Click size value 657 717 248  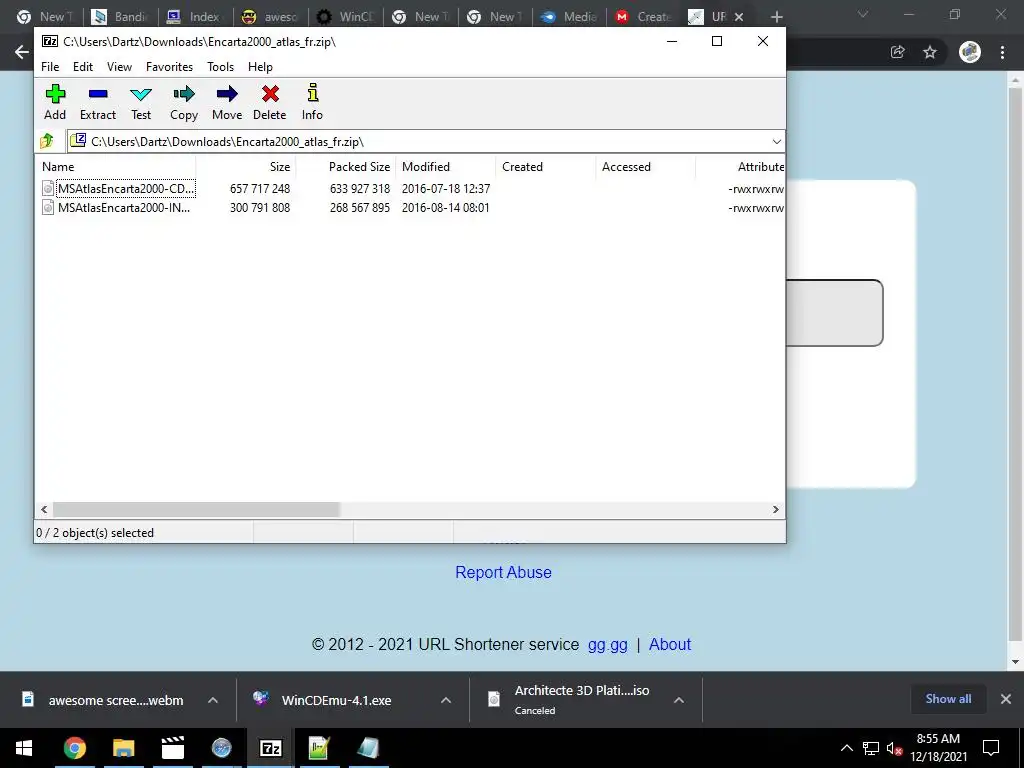click(x=260, y=189)
